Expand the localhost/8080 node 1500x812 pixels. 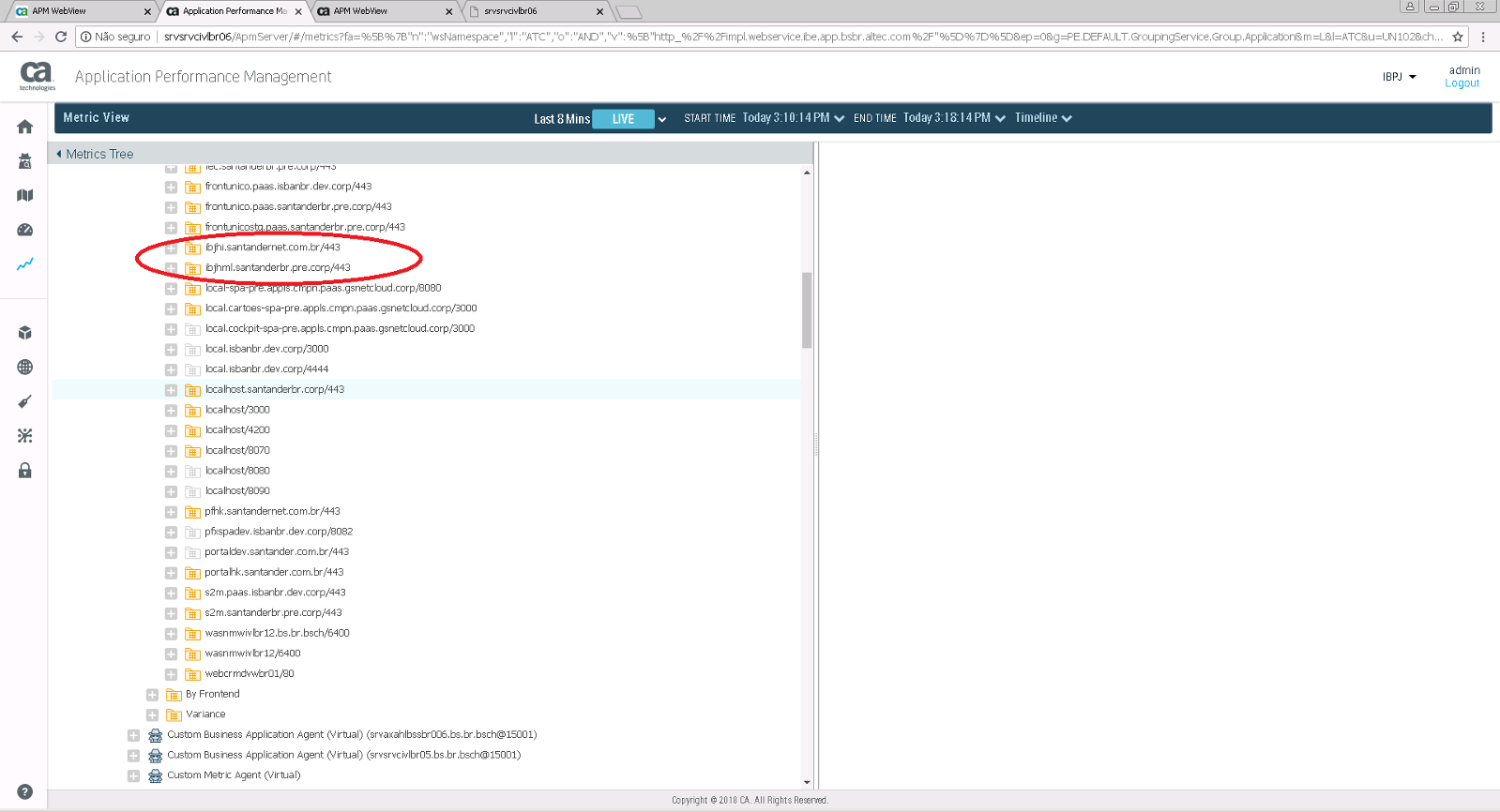tap(171, 471)
